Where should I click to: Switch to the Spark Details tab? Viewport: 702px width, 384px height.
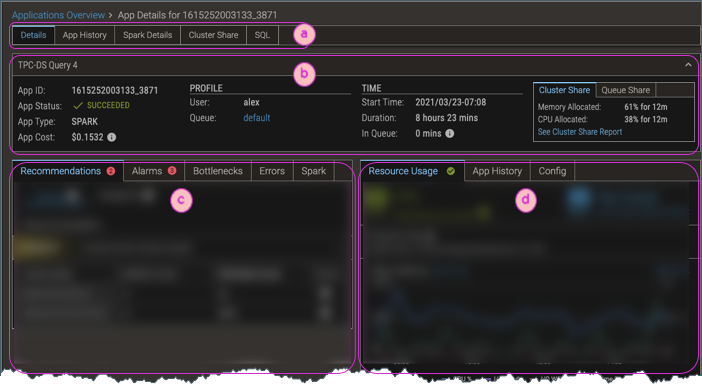[x=147, y=35]
